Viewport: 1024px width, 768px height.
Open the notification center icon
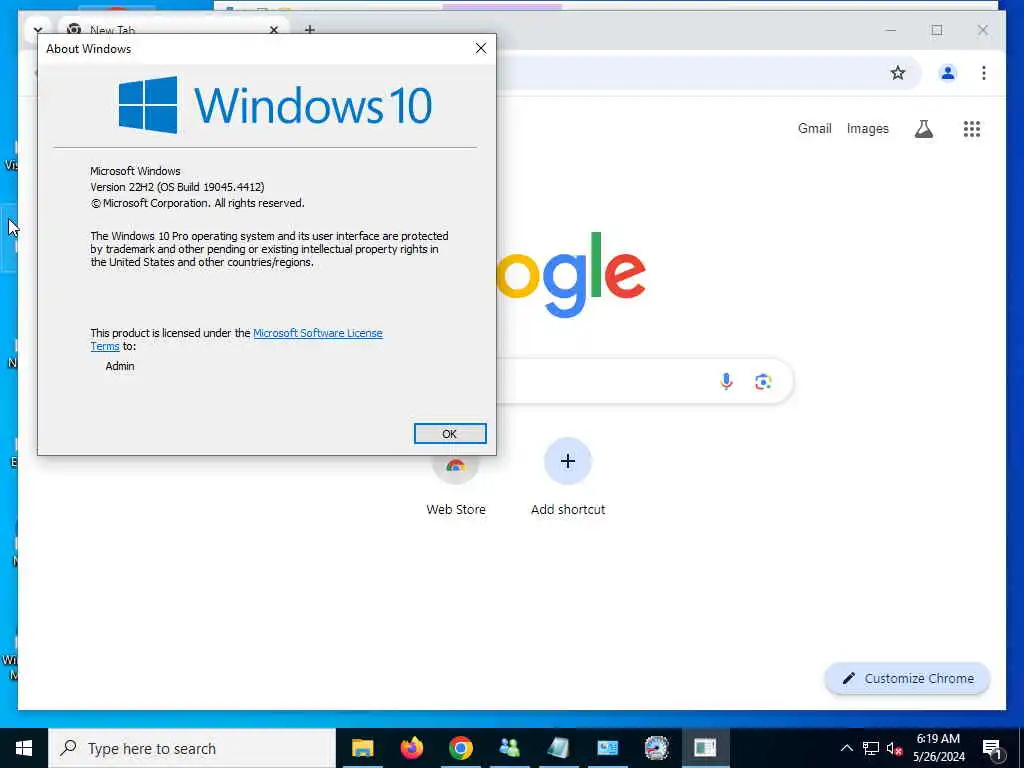(x=992, y=748)
